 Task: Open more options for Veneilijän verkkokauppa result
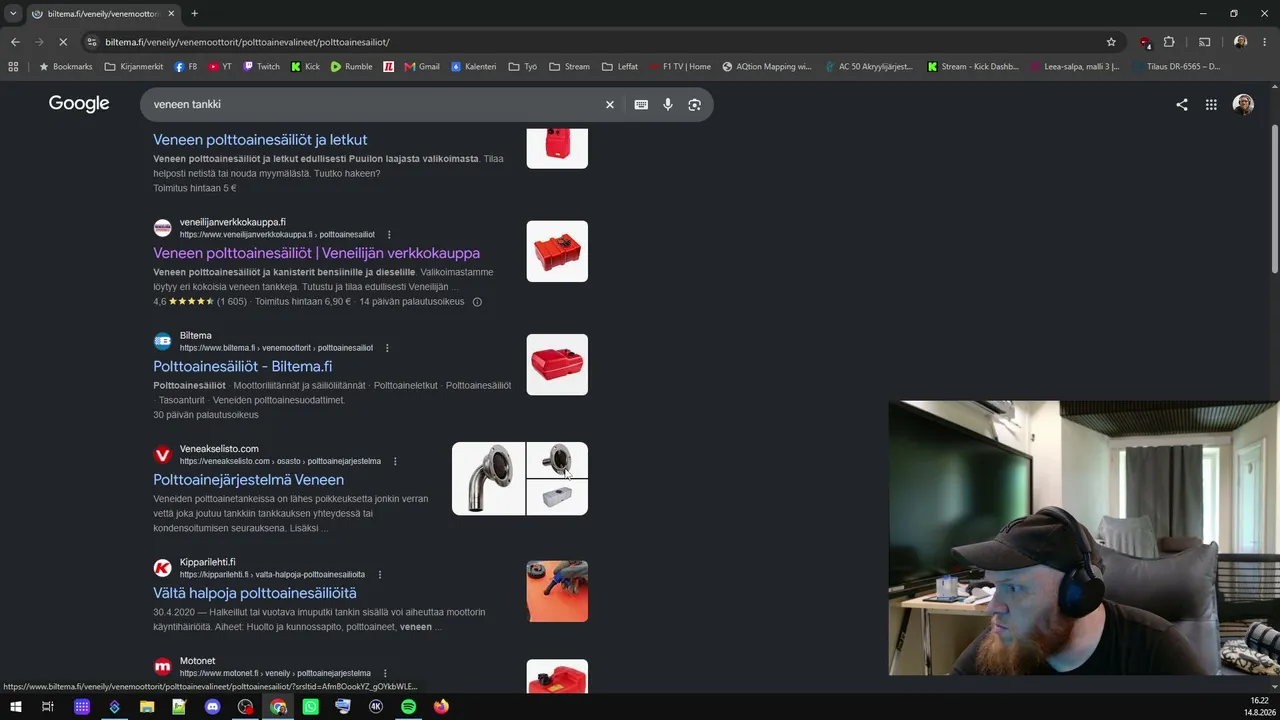click(x=389, y=235)
